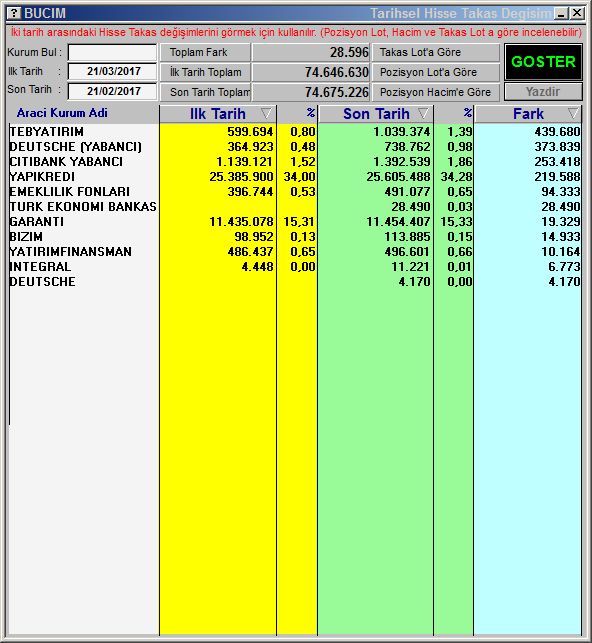Click the Ilk Tarih sort triangle
Screen dimensions: 592x643
266,113
